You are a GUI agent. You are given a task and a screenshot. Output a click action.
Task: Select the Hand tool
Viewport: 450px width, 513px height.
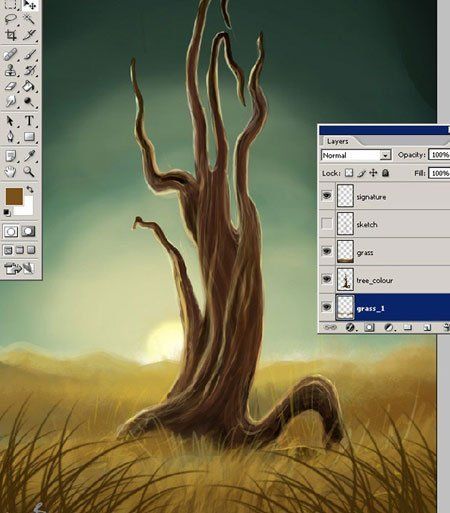click(x=11, y=172)
